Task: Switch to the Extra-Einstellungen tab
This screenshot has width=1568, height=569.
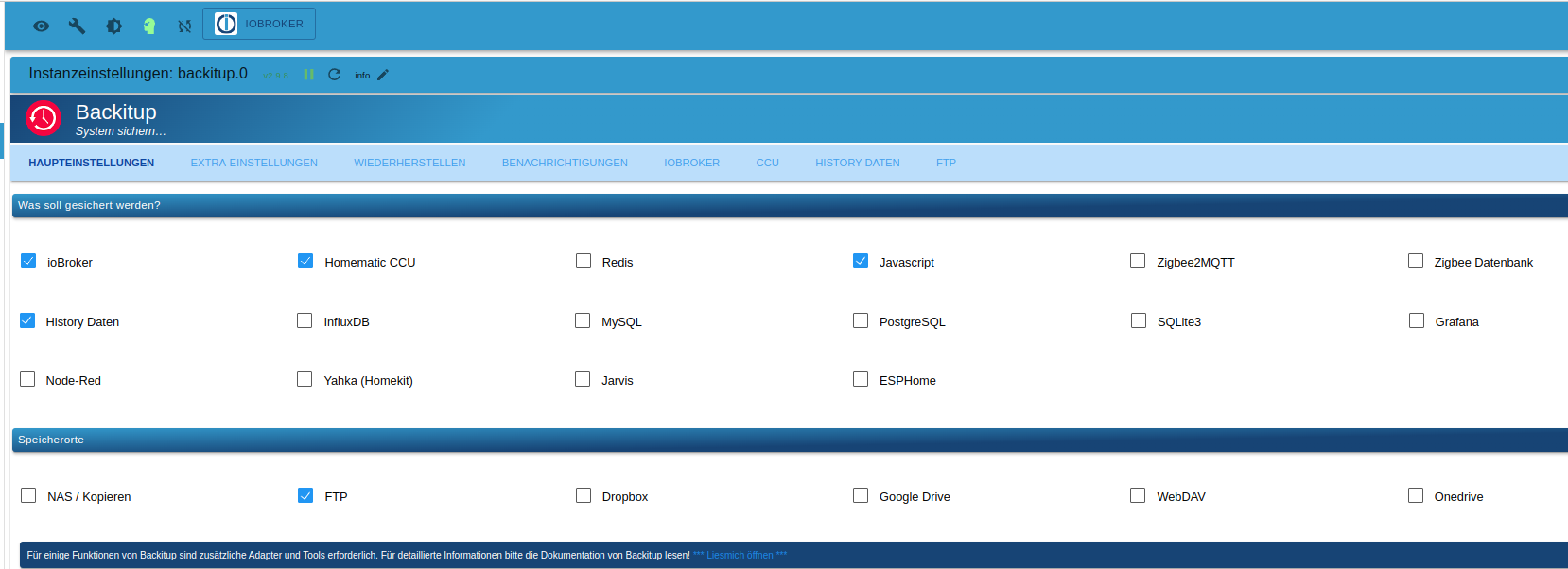Action: click(x=254, y=163)
